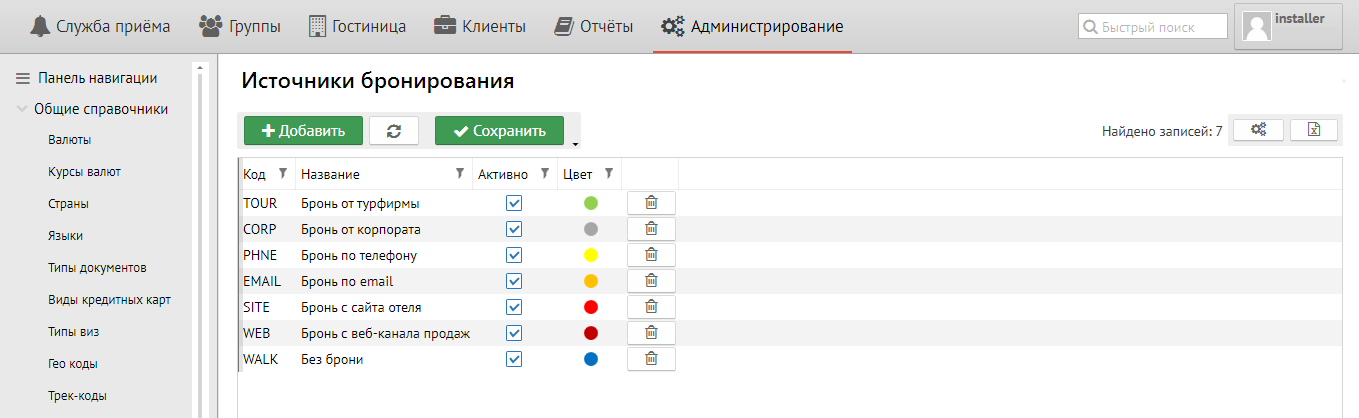This screenshot has height=418, width=1359.
Task: Open grid settings gears button
Action: coord(1259,130)
